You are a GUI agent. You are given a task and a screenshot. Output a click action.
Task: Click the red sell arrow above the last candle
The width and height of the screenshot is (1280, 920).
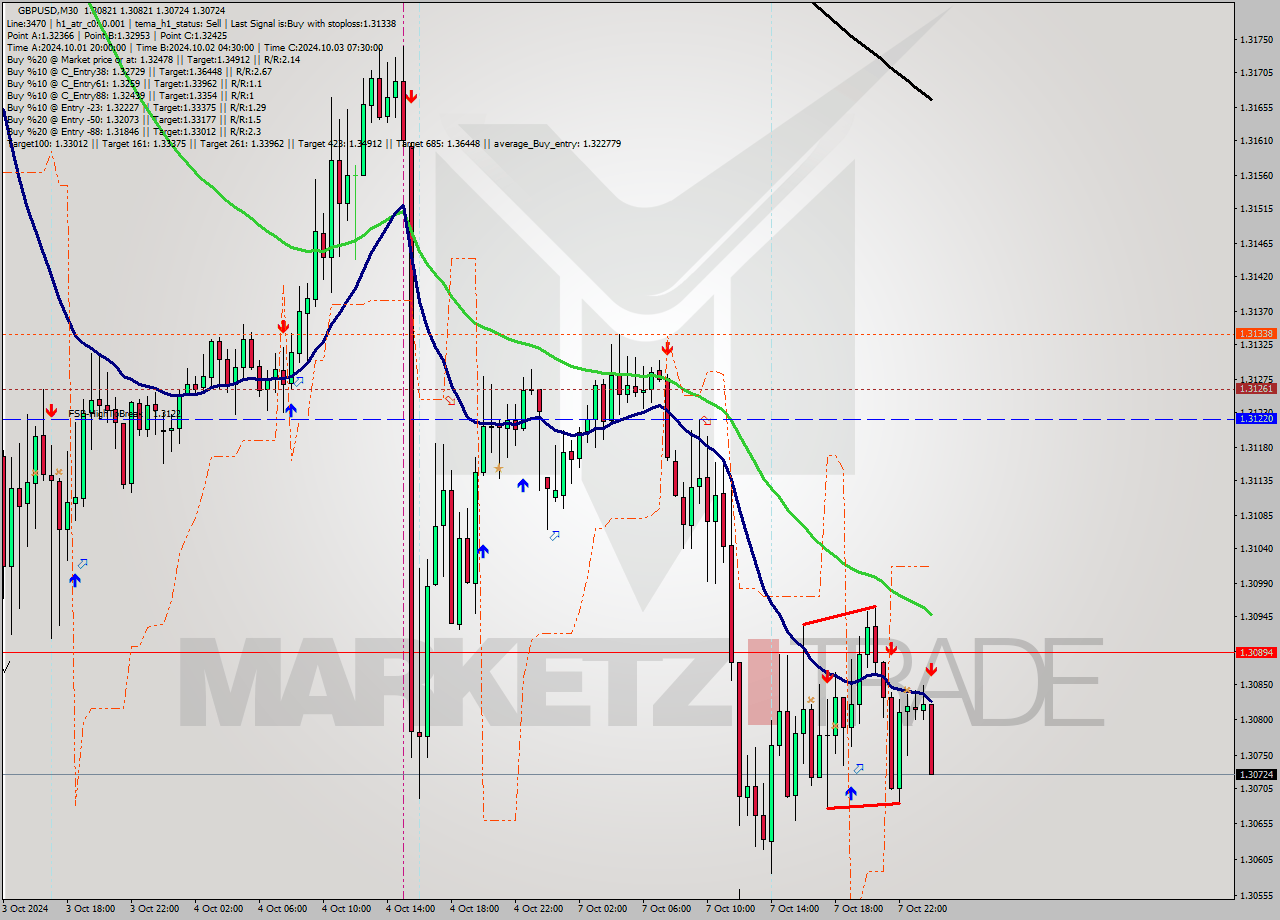tap(930, 669)
